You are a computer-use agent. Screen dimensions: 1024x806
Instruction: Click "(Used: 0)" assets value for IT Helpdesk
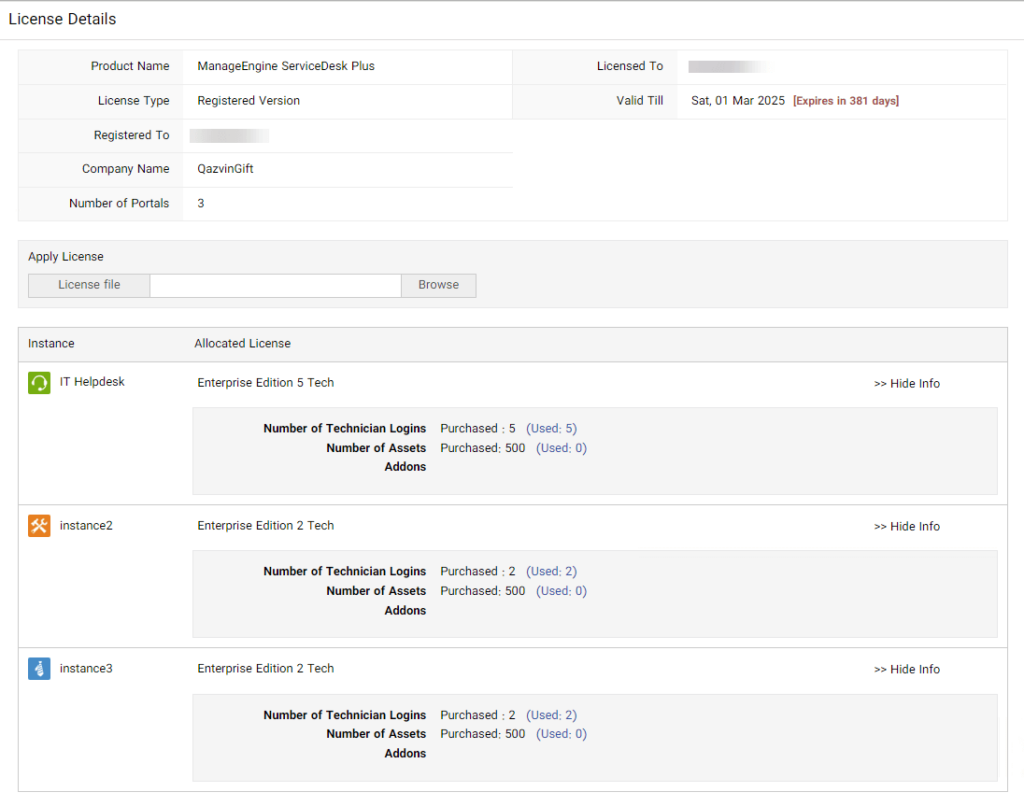pyautogui.click(x=562, y=448)
